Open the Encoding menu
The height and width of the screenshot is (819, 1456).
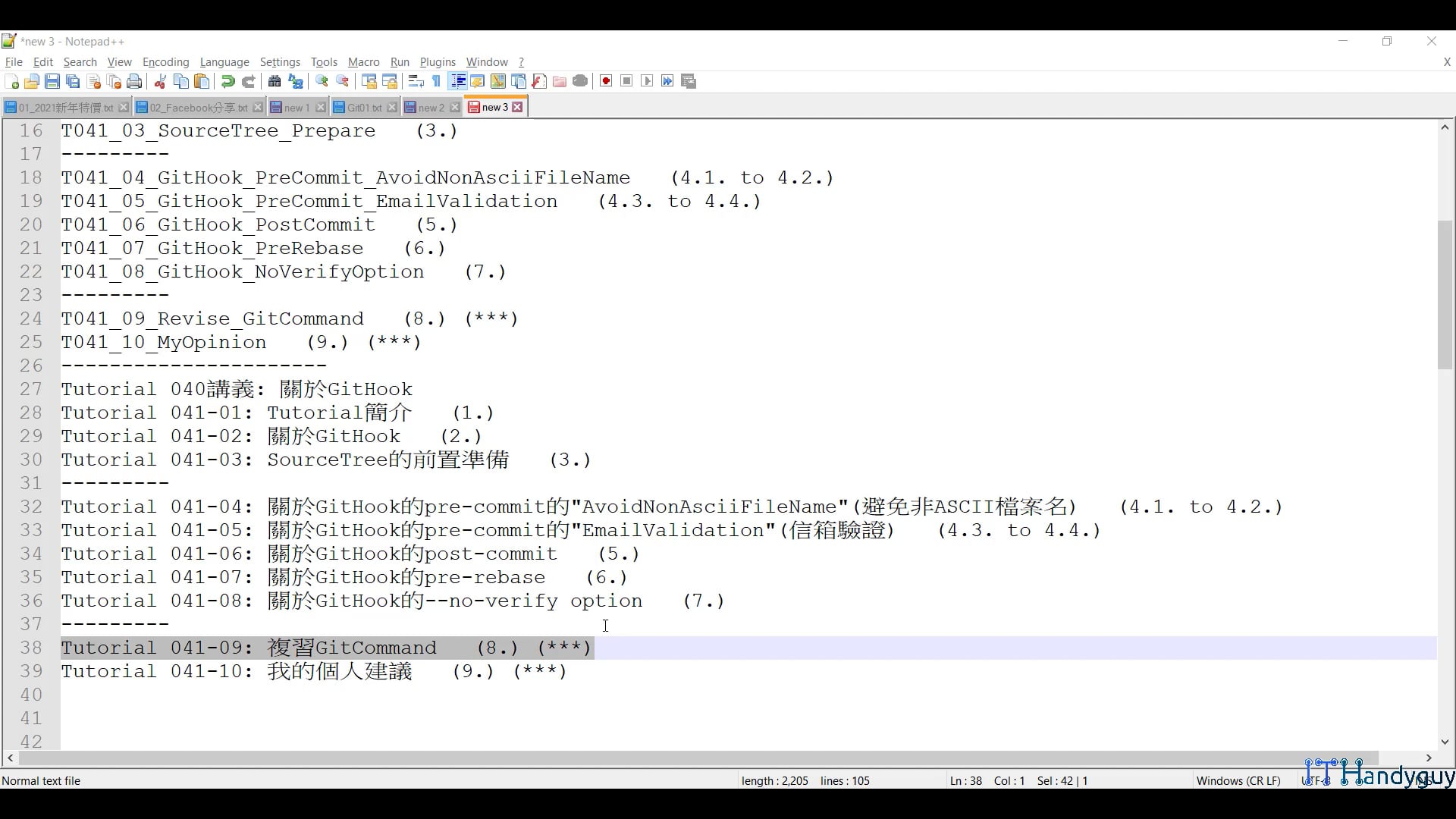click(165, 62)
